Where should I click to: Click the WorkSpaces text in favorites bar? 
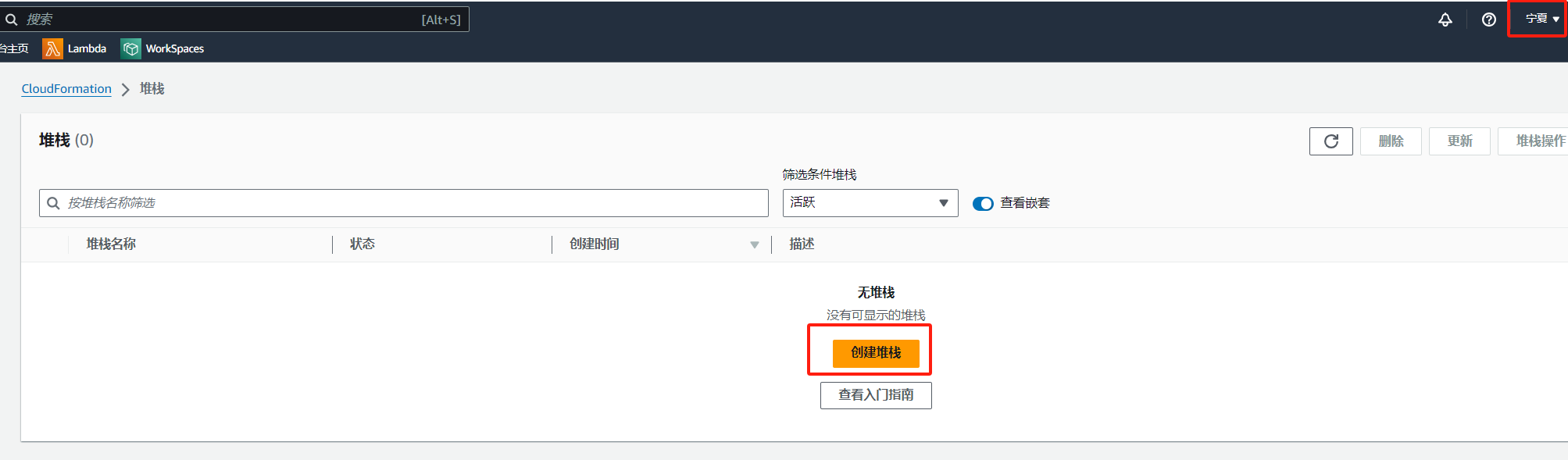pyautogui.click(x=175, y=48)
